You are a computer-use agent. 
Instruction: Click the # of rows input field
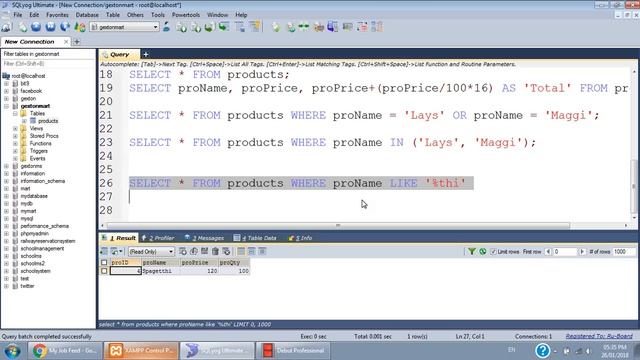tap(624, 252)
